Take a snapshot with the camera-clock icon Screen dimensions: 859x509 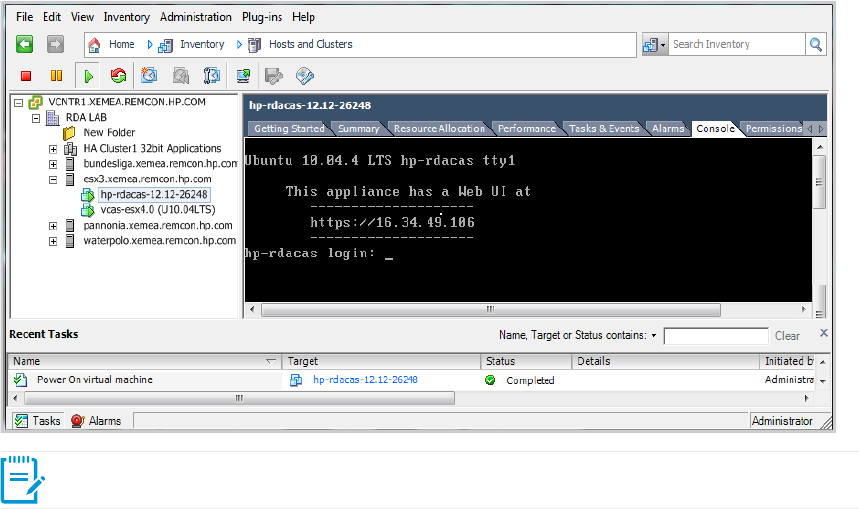tap(149, 76)
